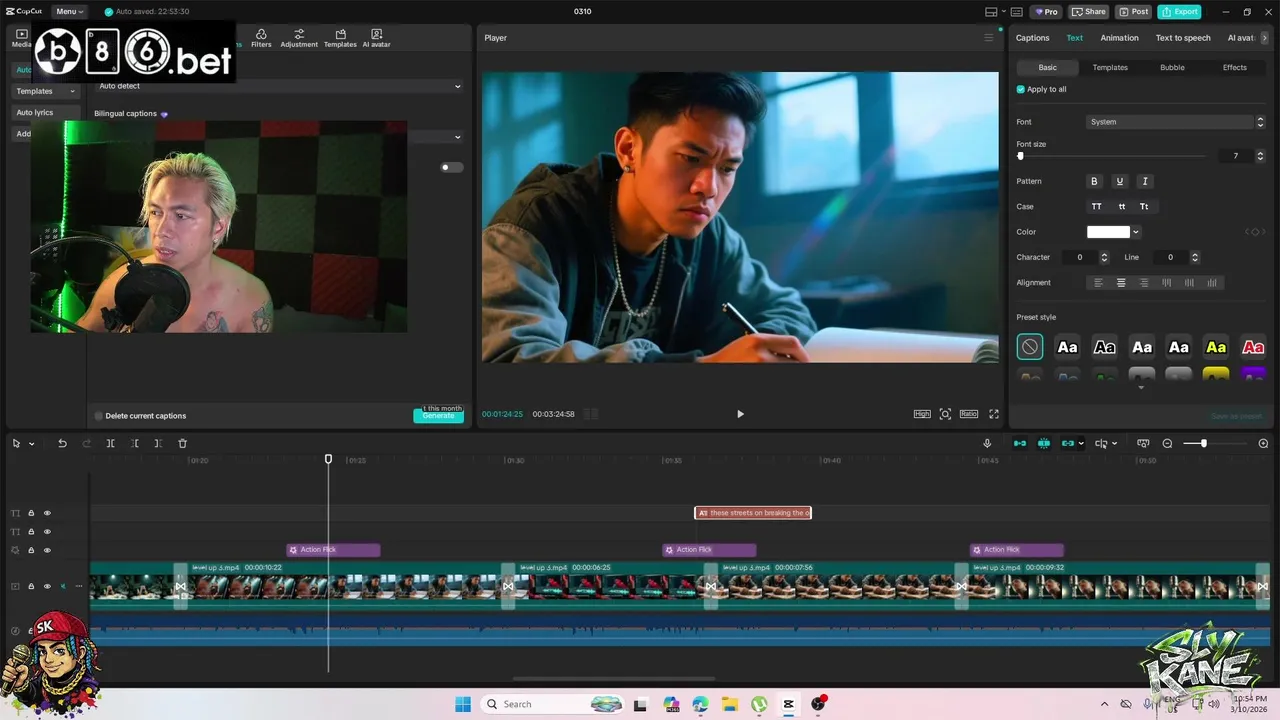Image resolution: width=1280 pixels, height=720 pixels.
Task: Apply Italic pattern to caption text
Action: pyautogui.click(x=1145, y=181)
